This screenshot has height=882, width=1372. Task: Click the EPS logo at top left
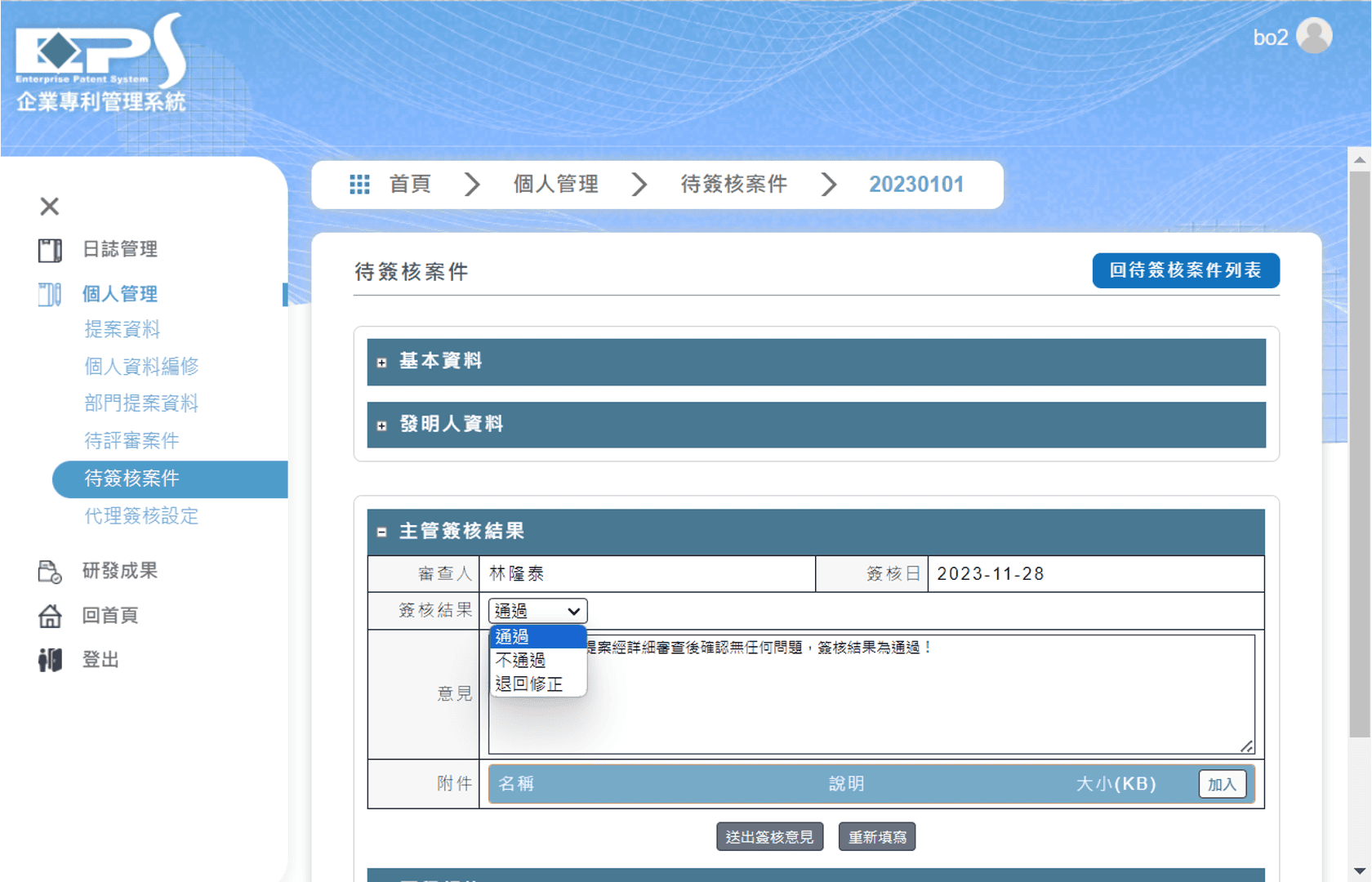pos(100,61)
